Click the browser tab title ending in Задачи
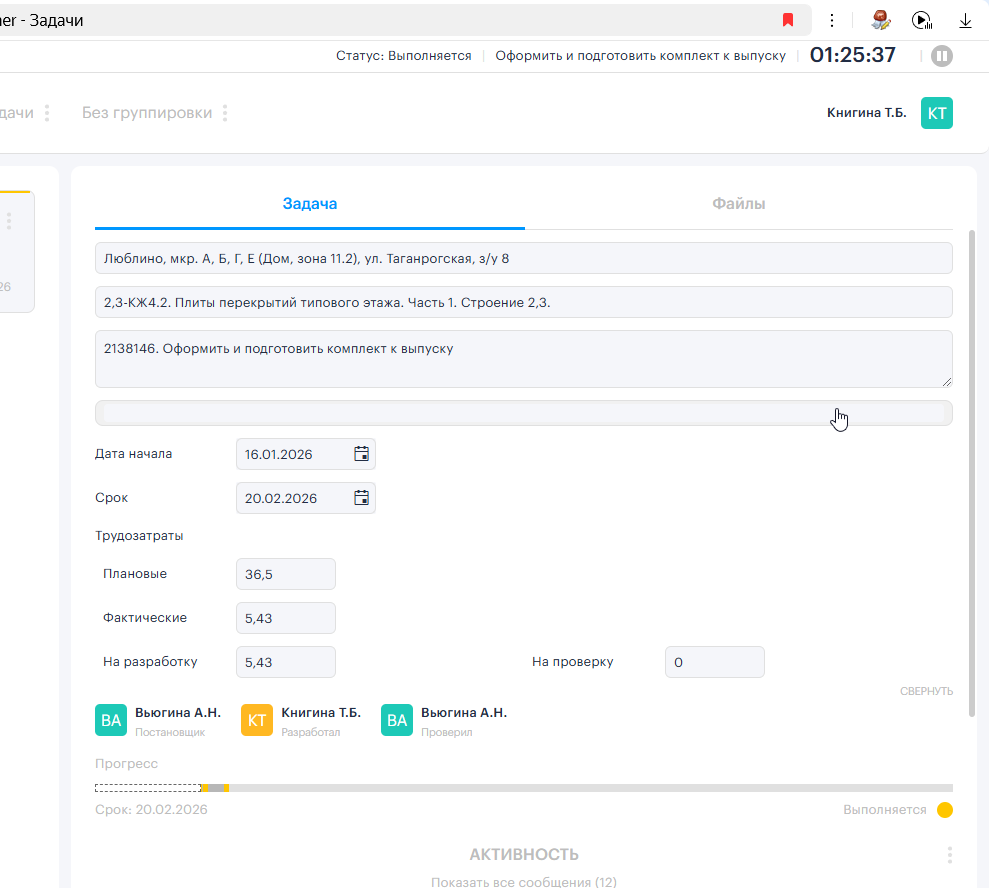Screen dimensions: 989x888 pos(42,20)
